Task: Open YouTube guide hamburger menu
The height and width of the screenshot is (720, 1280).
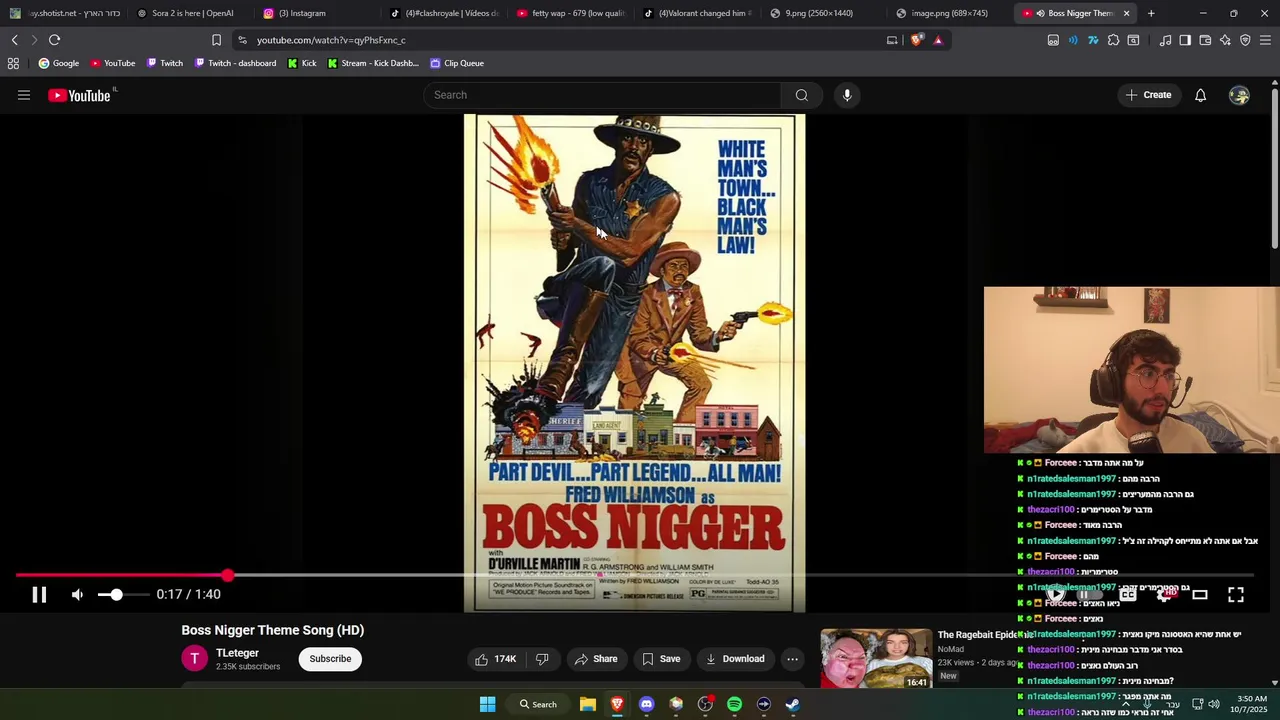Action: 24,95
